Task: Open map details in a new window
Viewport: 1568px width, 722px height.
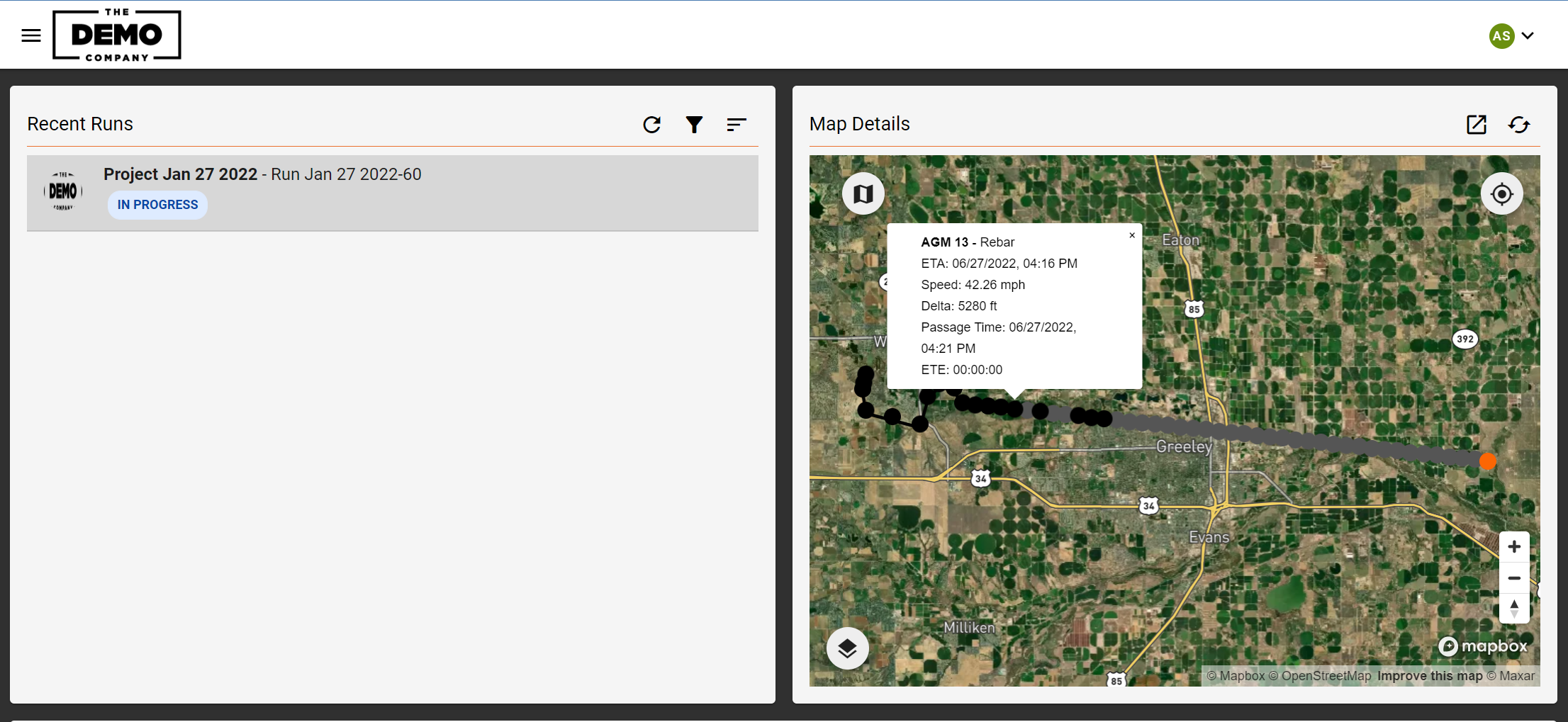Action: 1476,125
